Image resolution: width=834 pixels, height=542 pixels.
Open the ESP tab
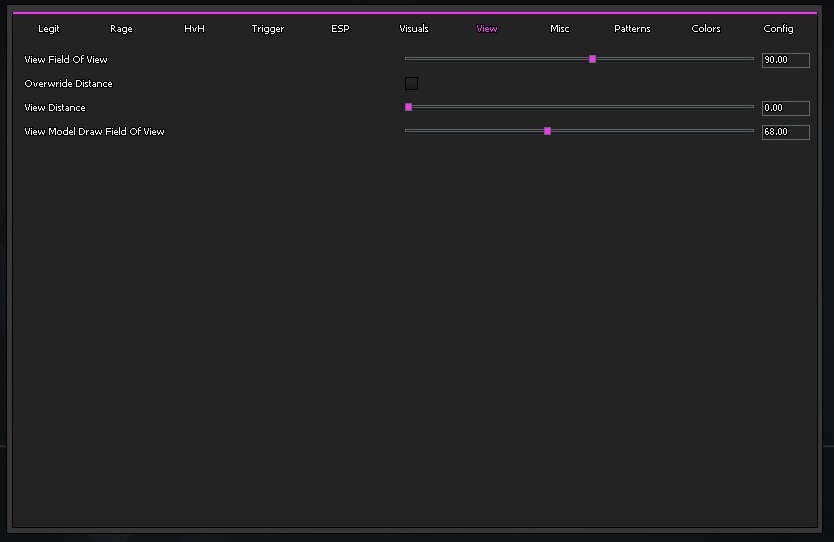[340, 29]
